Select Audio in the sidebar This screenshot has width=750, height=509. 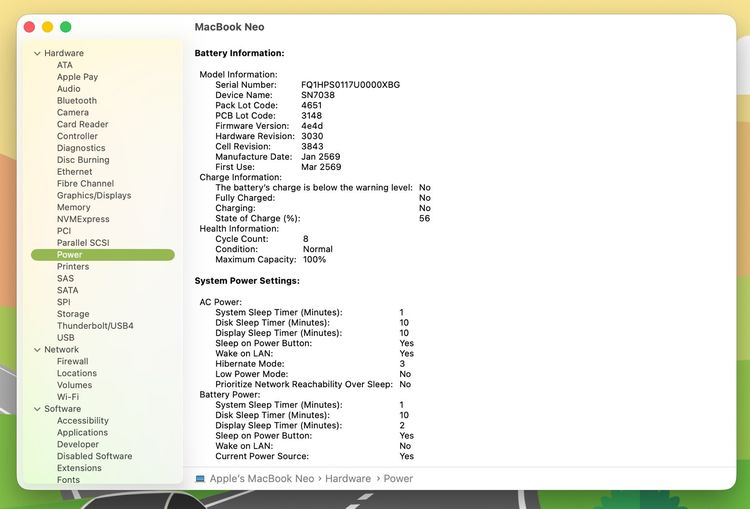pos(68,89)
